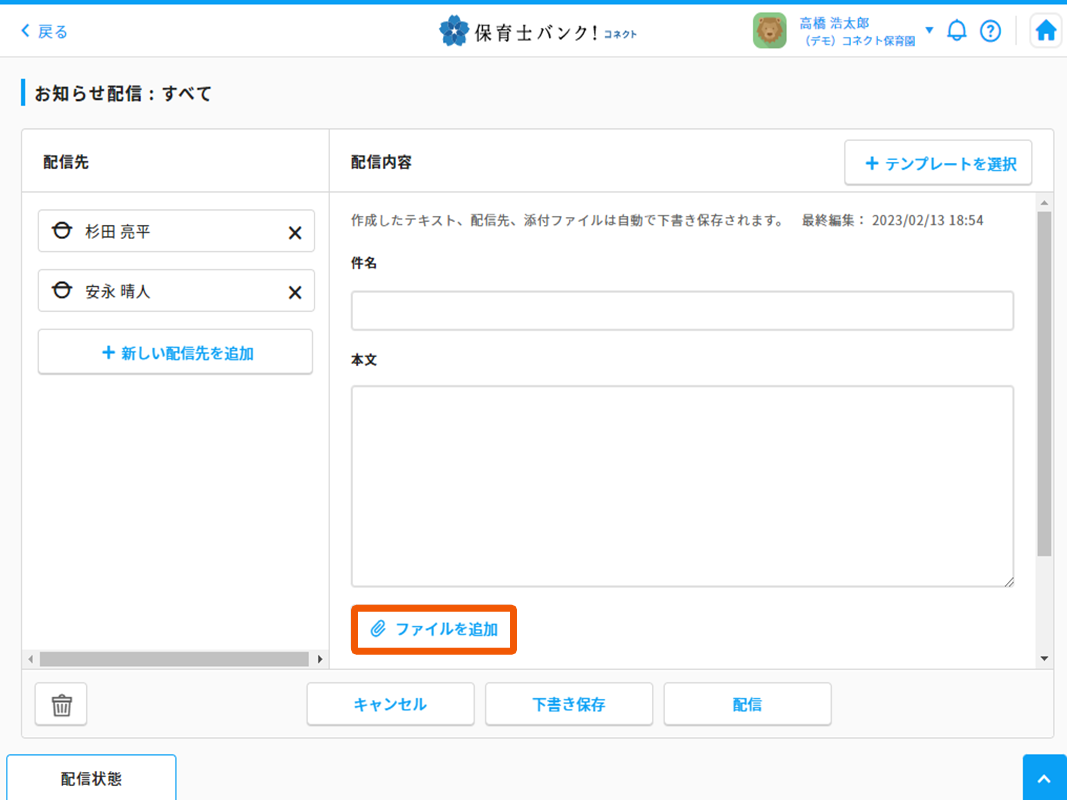Click the trash can delete icon
1067x800 pixels.
tap(61, 704)
